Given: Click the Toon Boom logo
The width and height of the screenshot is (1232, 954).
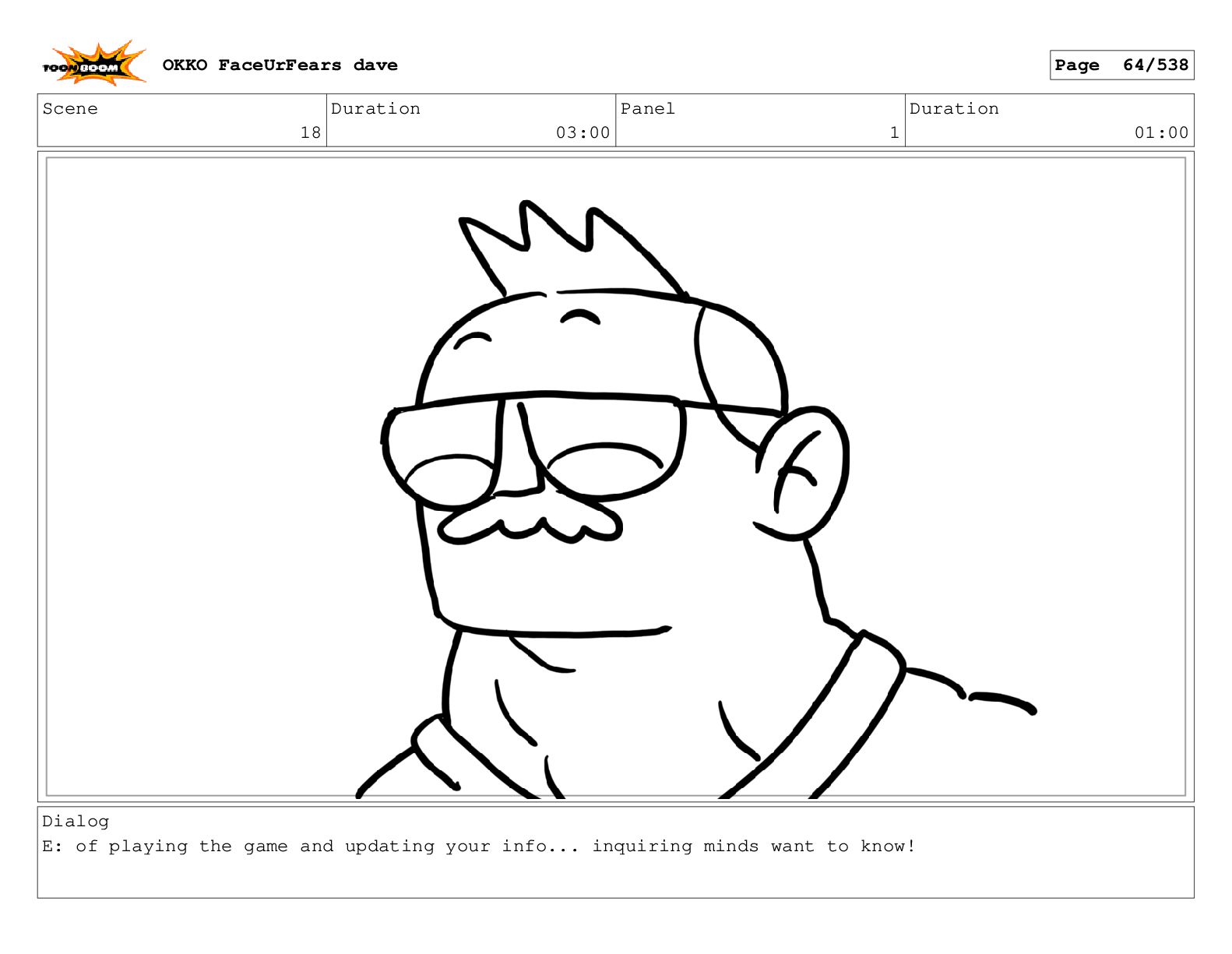Looking at the screenshot, I should click(94, 64).
